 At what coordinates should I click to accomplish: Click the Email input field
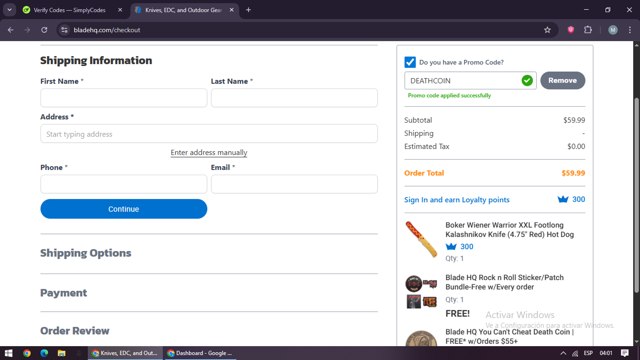coord(294,184)
